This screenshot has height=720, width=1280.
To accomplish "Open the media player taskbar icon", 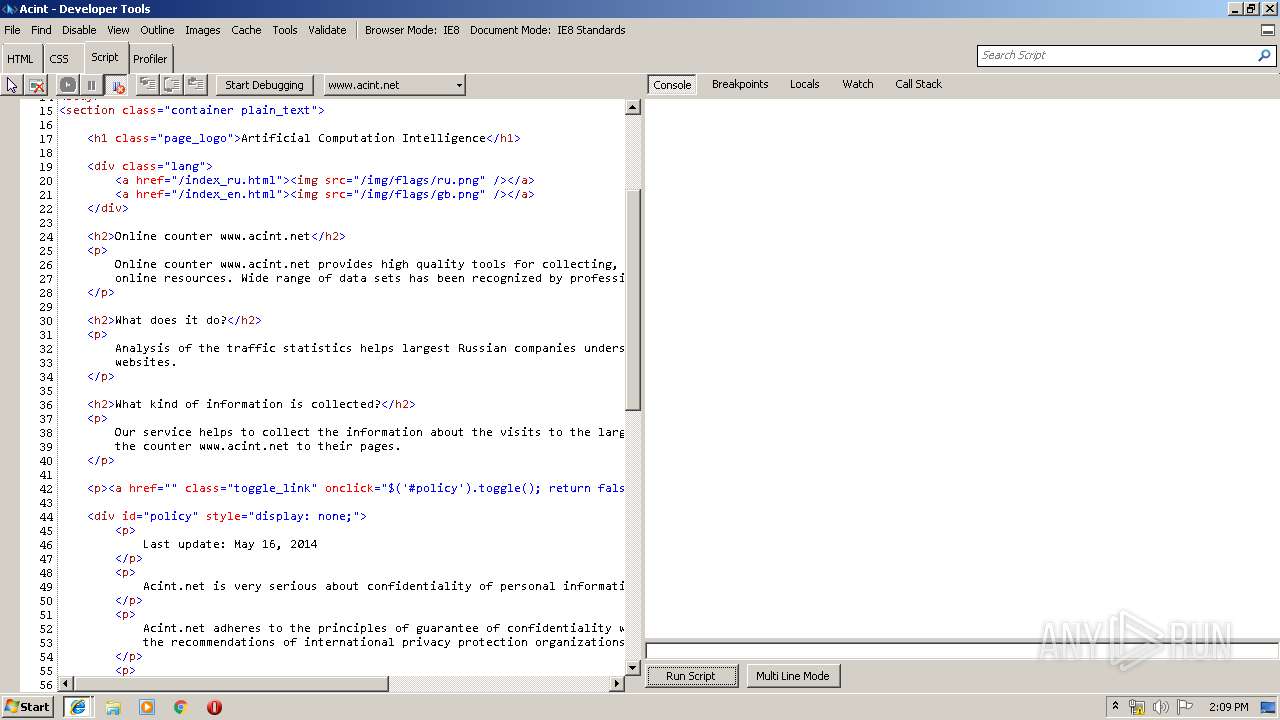I will 147,707.
